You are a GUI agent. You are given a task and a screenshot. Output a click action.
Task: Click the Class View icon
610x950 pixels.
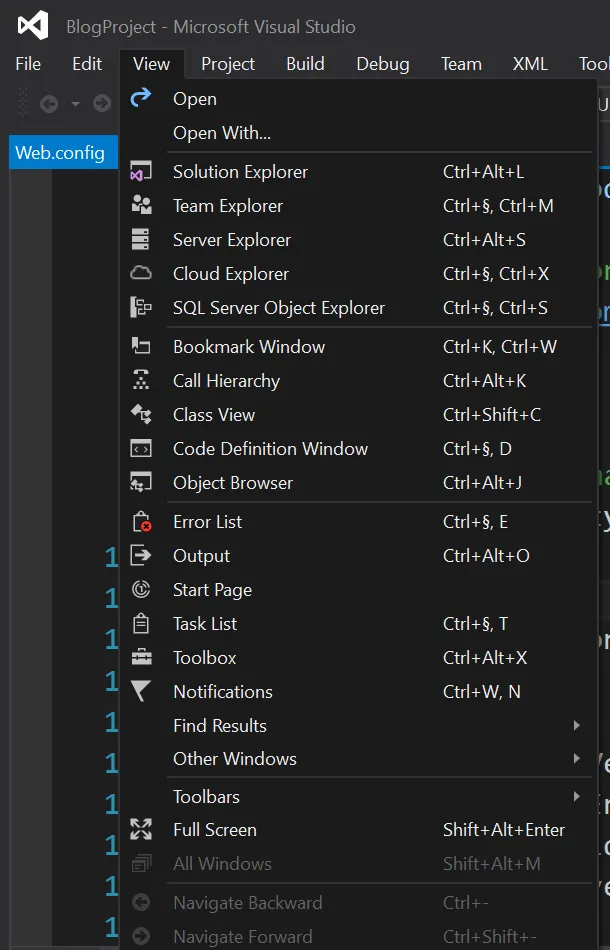[141, 414]
